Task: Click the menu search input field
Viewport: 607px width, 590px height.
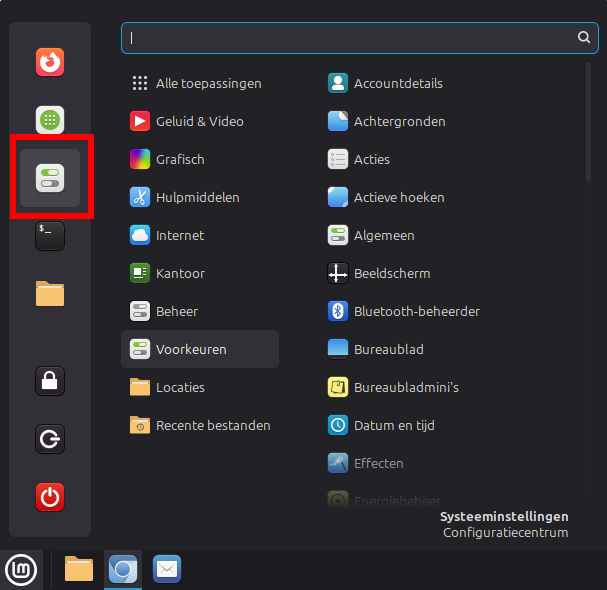Action: (350, 37)
